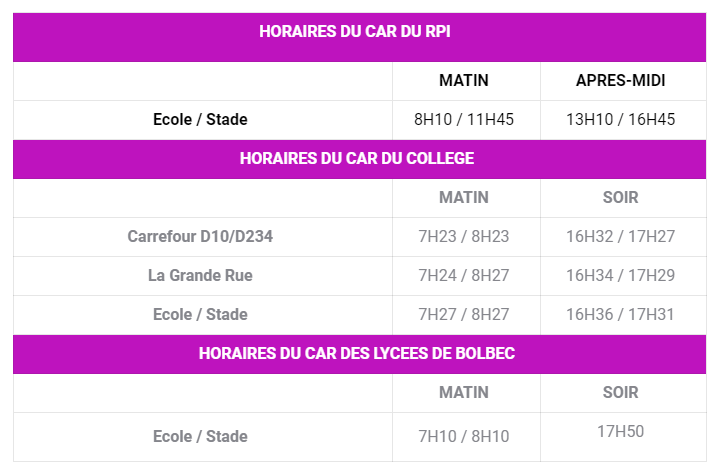This screenshot has height=472, width=713.
Task: Select the 7H23 / 8H23 time cell
Action: tap(464, 236)
